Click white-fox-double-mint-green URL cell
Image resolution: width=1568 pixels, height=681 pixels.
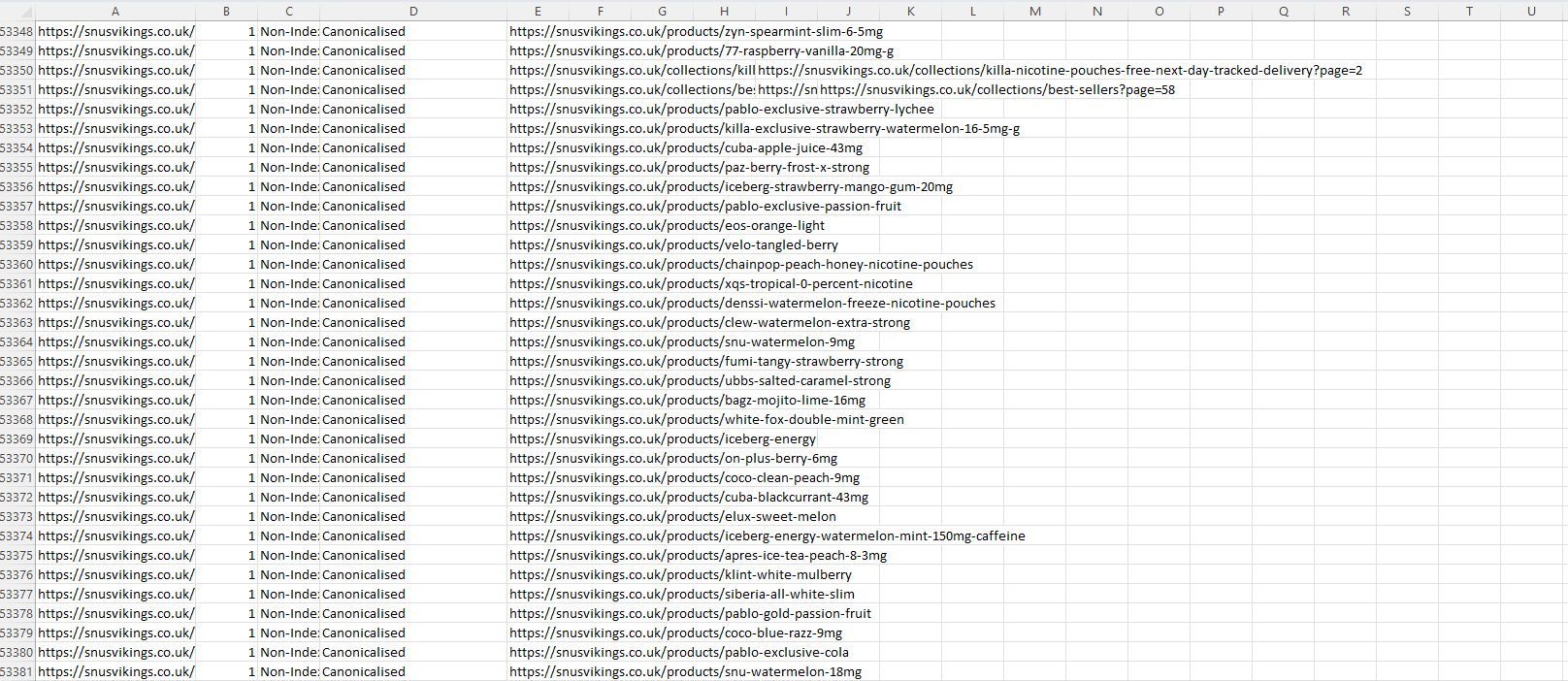tap(706, 419)
